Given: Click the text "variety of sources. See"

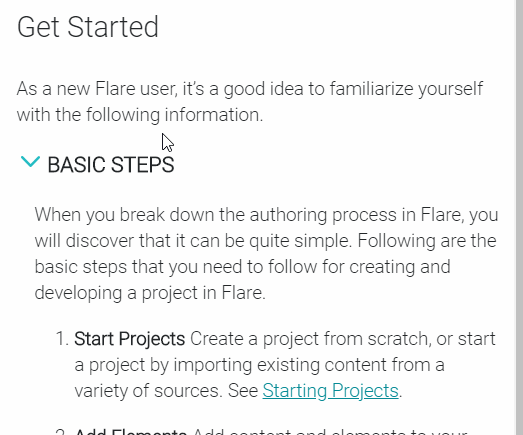Looking at the screenshot, I should pos(166,391).
